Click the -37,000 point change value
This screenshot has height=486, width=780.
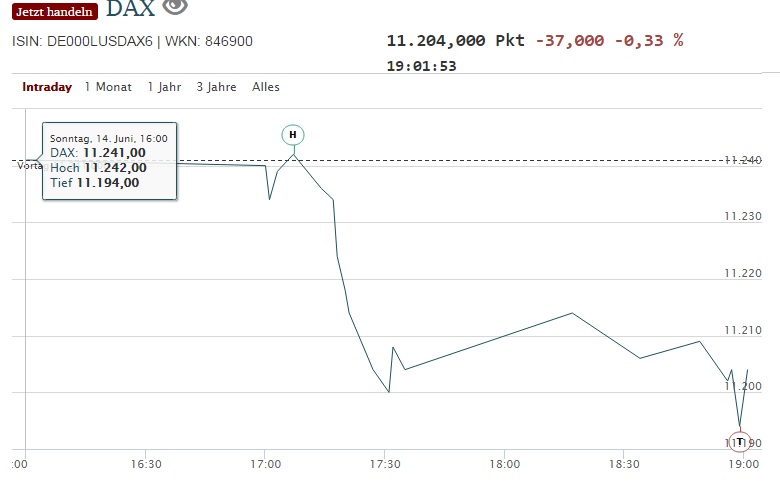[x=570, y=40]
